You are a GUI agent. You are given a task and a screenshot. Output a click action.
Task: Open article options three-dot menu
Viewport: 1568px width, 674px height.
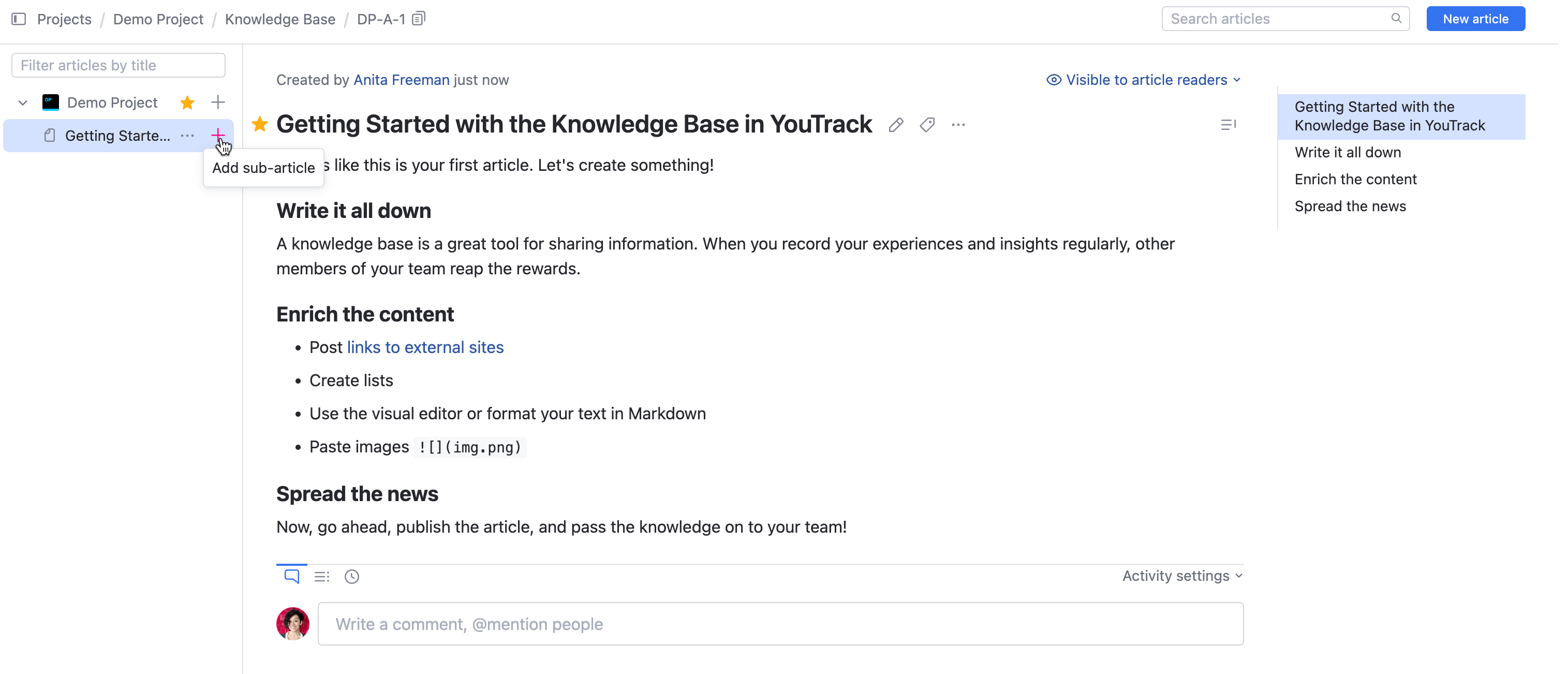click(x=958, y=125)
